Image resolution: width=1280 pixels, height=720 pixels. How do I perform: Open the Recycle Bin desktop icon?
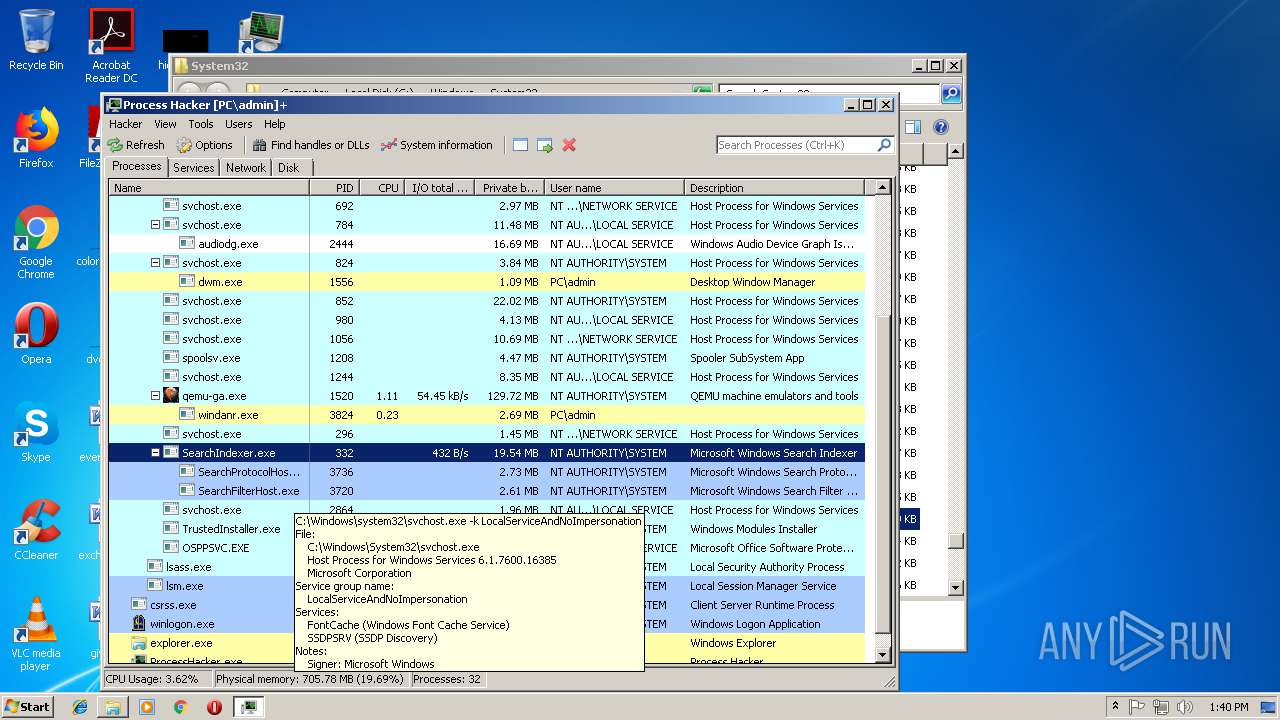36,40
